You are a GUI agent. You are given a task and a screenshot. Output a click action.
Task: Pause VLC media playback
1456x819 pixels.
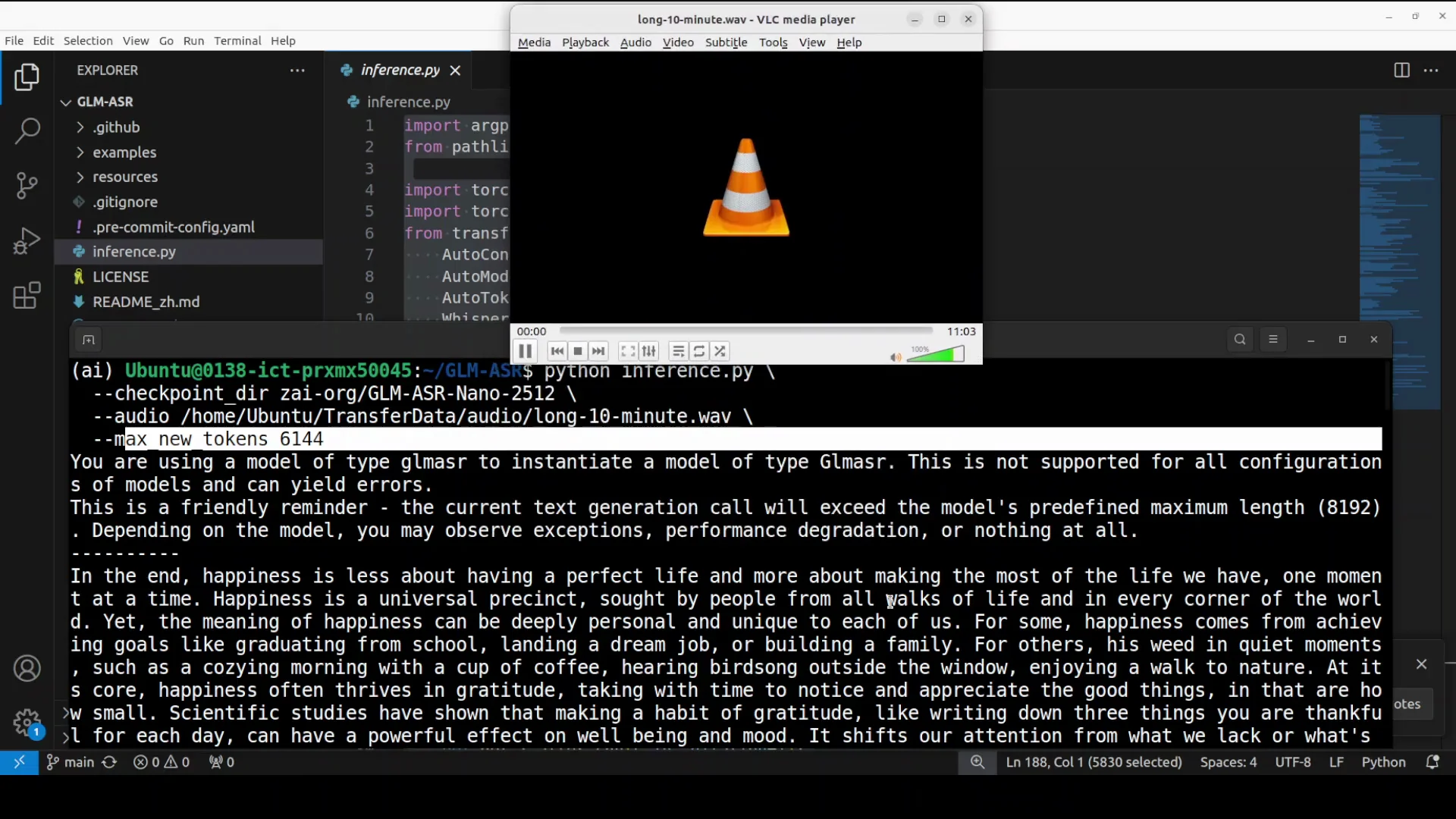coord(525,351)
